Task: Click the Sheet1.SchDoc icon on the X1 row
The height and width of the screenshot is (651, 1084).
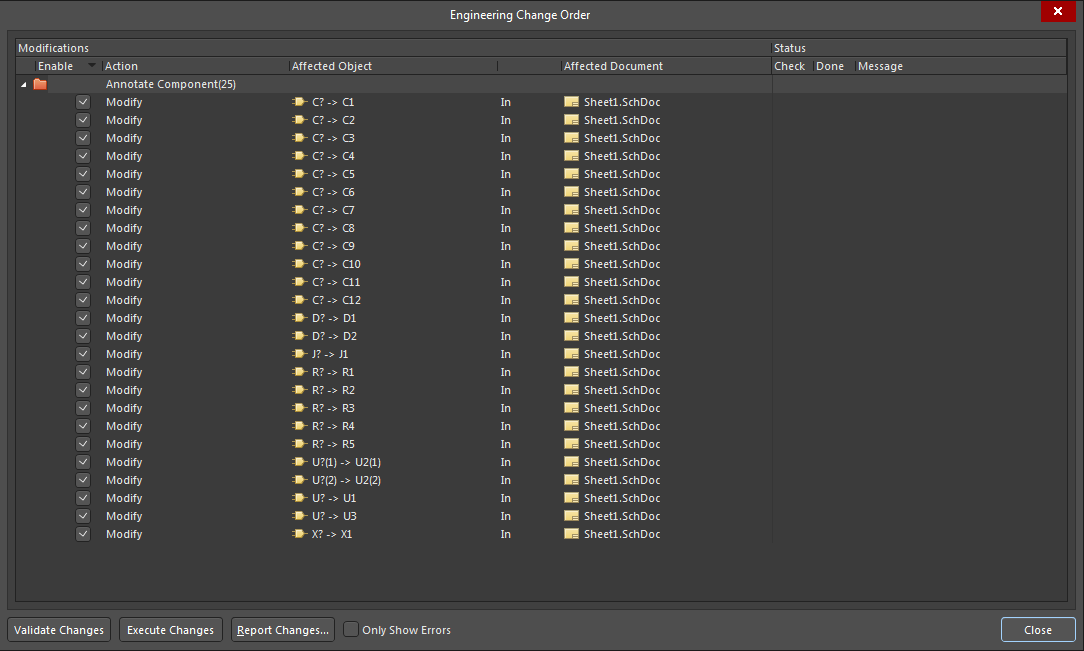Action: click(x=570, y=534)
